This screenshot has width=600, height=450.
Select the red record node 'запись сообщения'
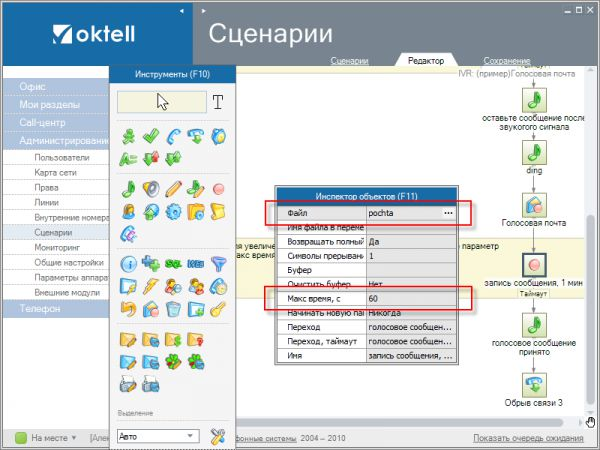pos(534,265)
